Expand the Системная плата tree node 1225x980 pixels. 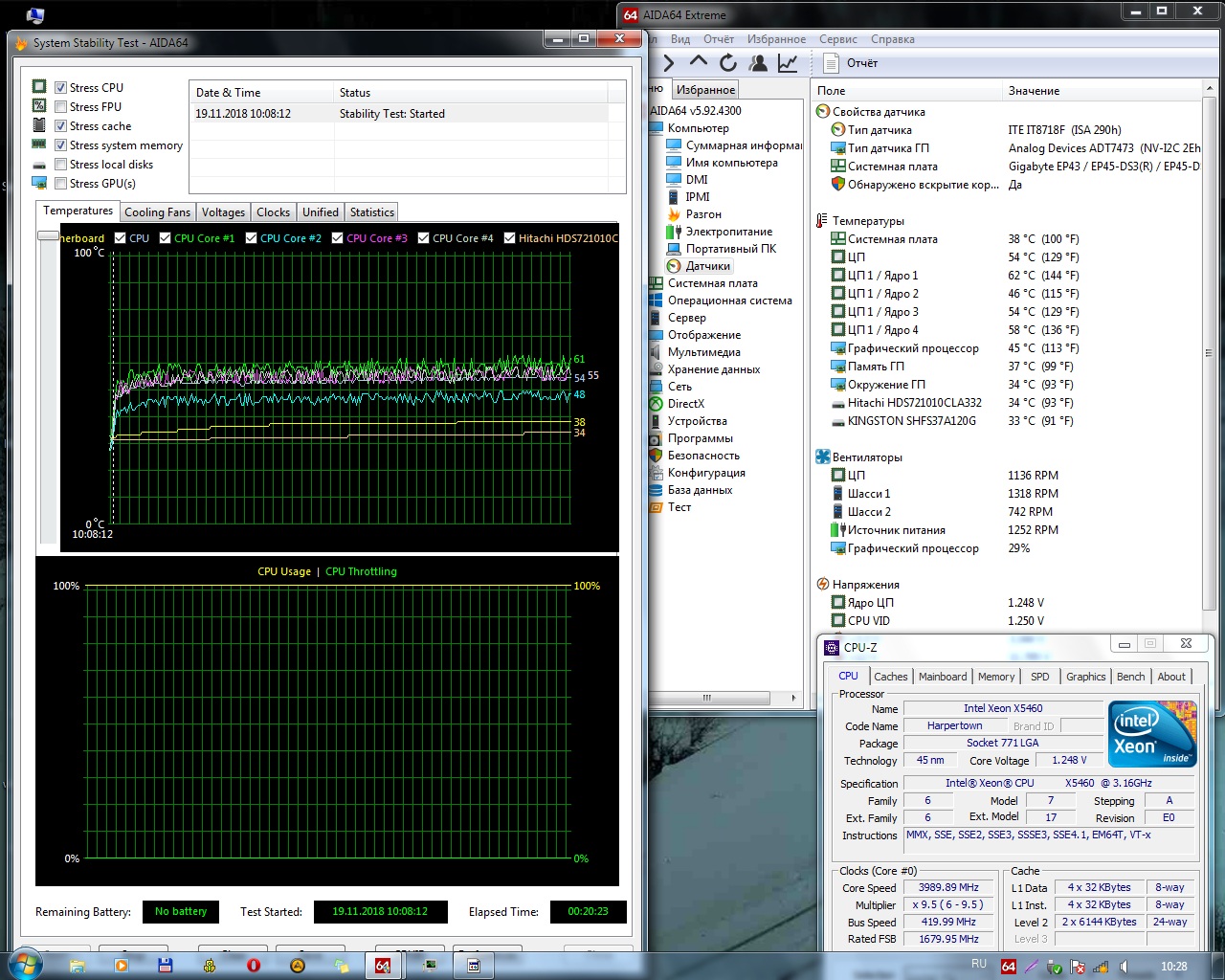click(x=712, y=283)
